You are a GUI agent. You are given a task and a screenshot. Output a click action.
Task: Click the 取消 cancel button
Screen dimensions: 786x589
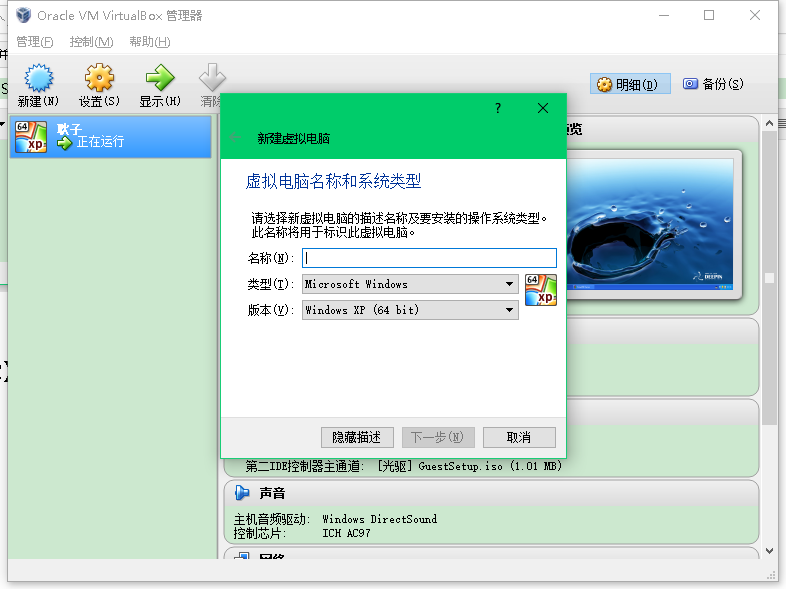point(519,437)
